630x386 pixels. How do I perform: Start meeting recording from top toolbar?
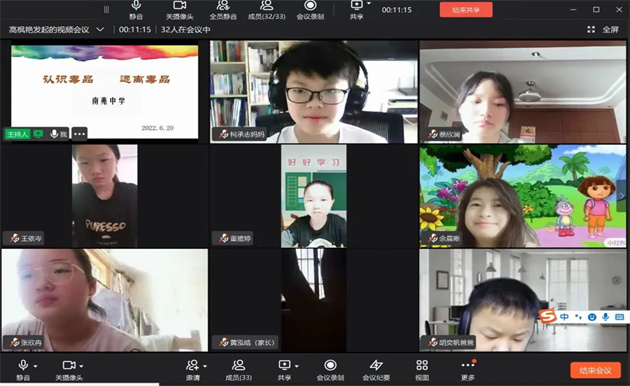310,10
